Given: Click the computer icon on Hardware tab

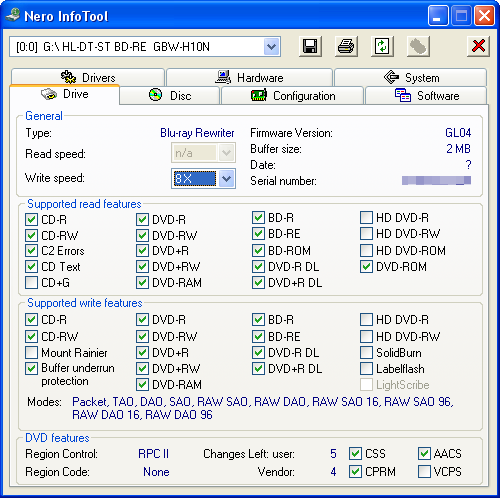Looking at the screenshot, I should [223, 77].
